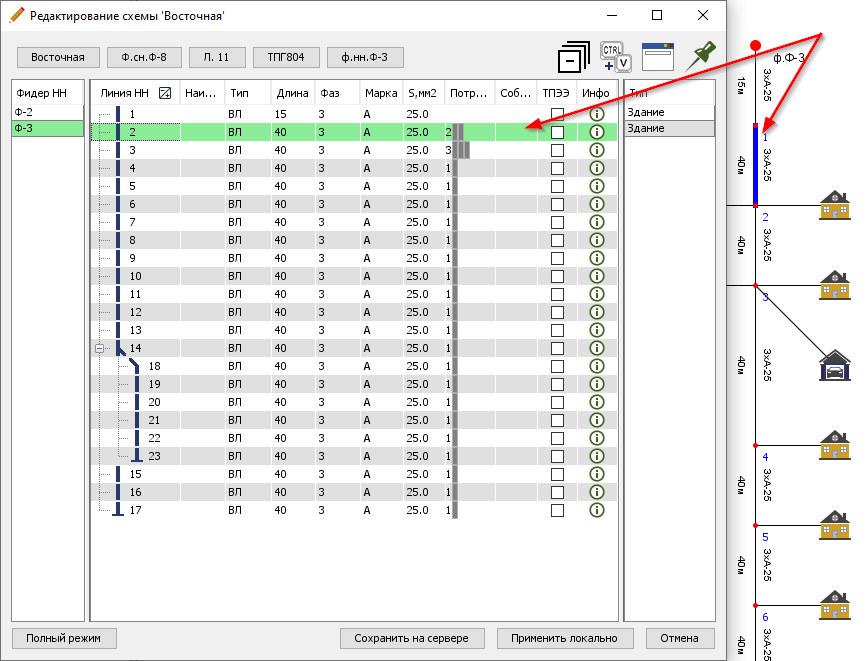Click the Отмена button
The image size is (866, 661).
(x=680, y=638)
